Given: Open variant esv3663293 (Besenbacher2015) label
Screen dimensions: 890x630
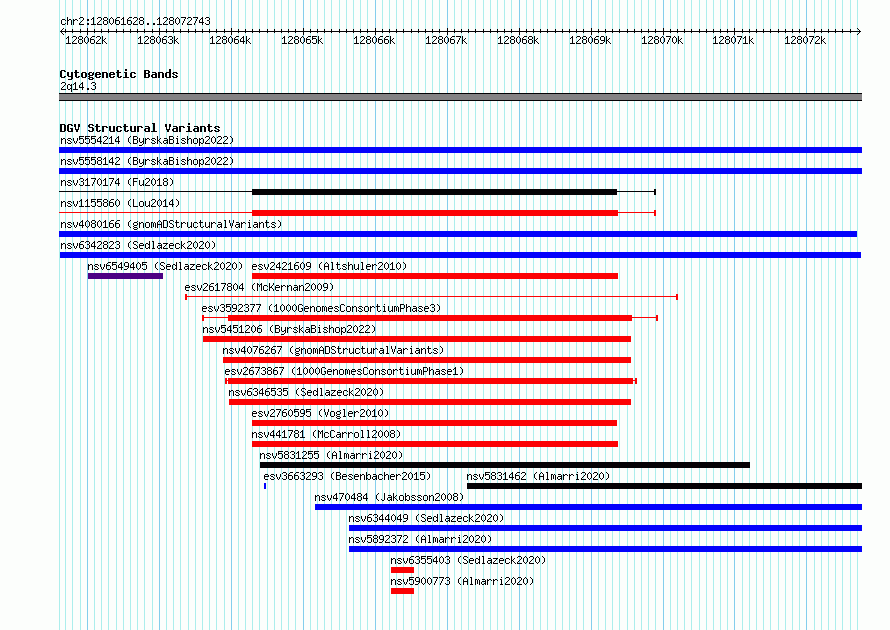Looking at the screenshot, I should (347, 476).
